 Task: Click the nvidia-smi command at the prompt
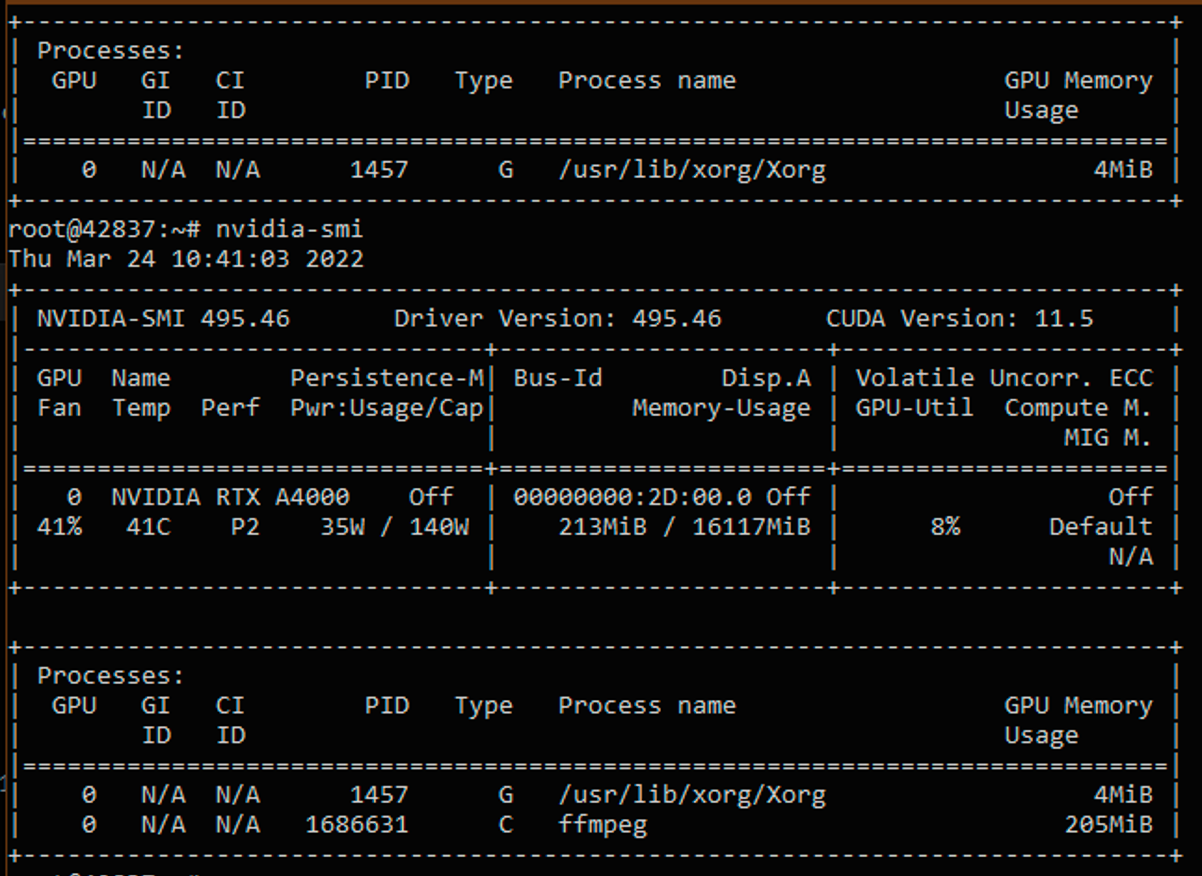(x=289, y=230)
